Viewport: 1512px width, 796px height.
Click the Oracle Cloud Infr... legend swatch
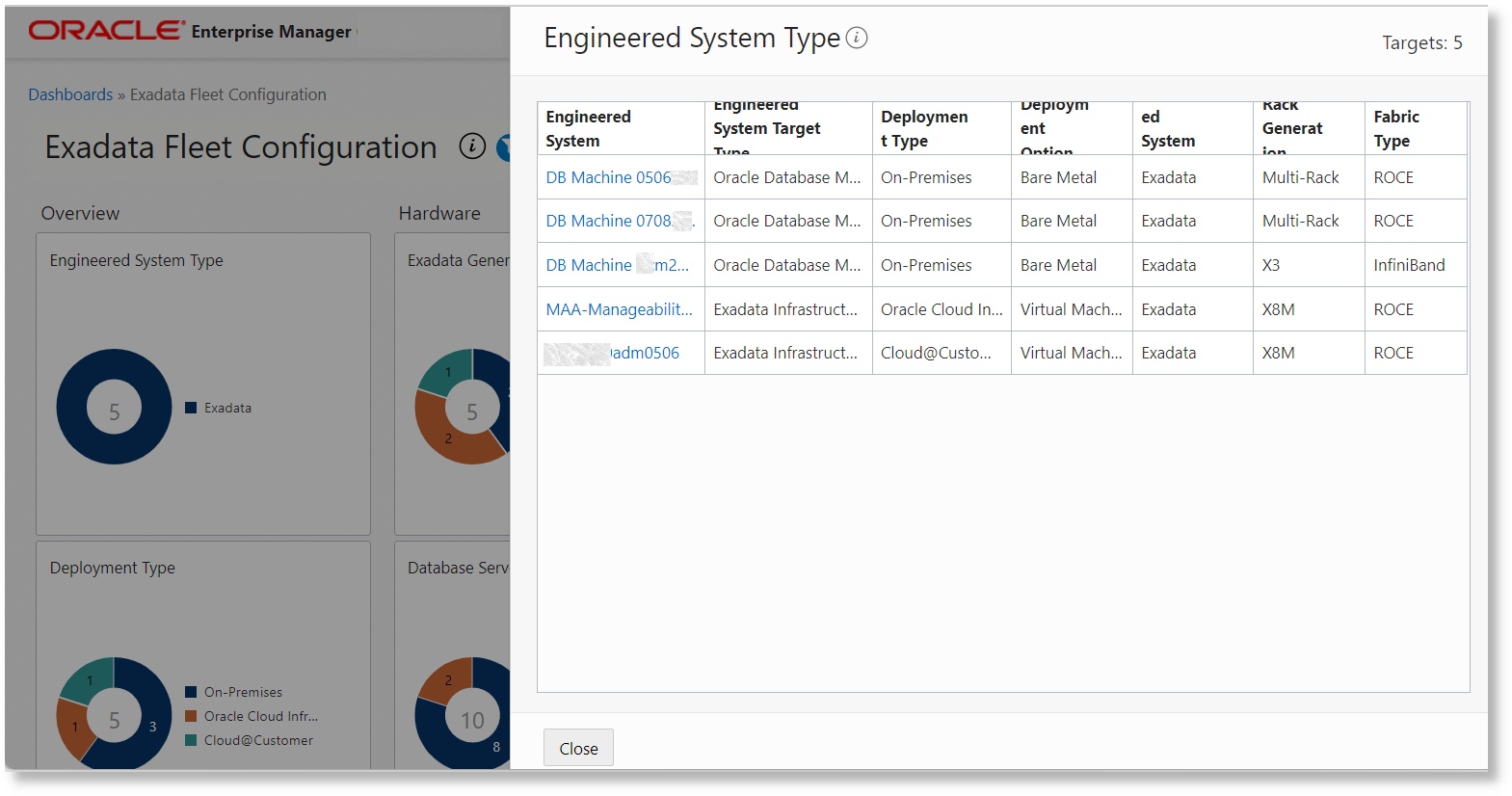click(x=191, y=716)
